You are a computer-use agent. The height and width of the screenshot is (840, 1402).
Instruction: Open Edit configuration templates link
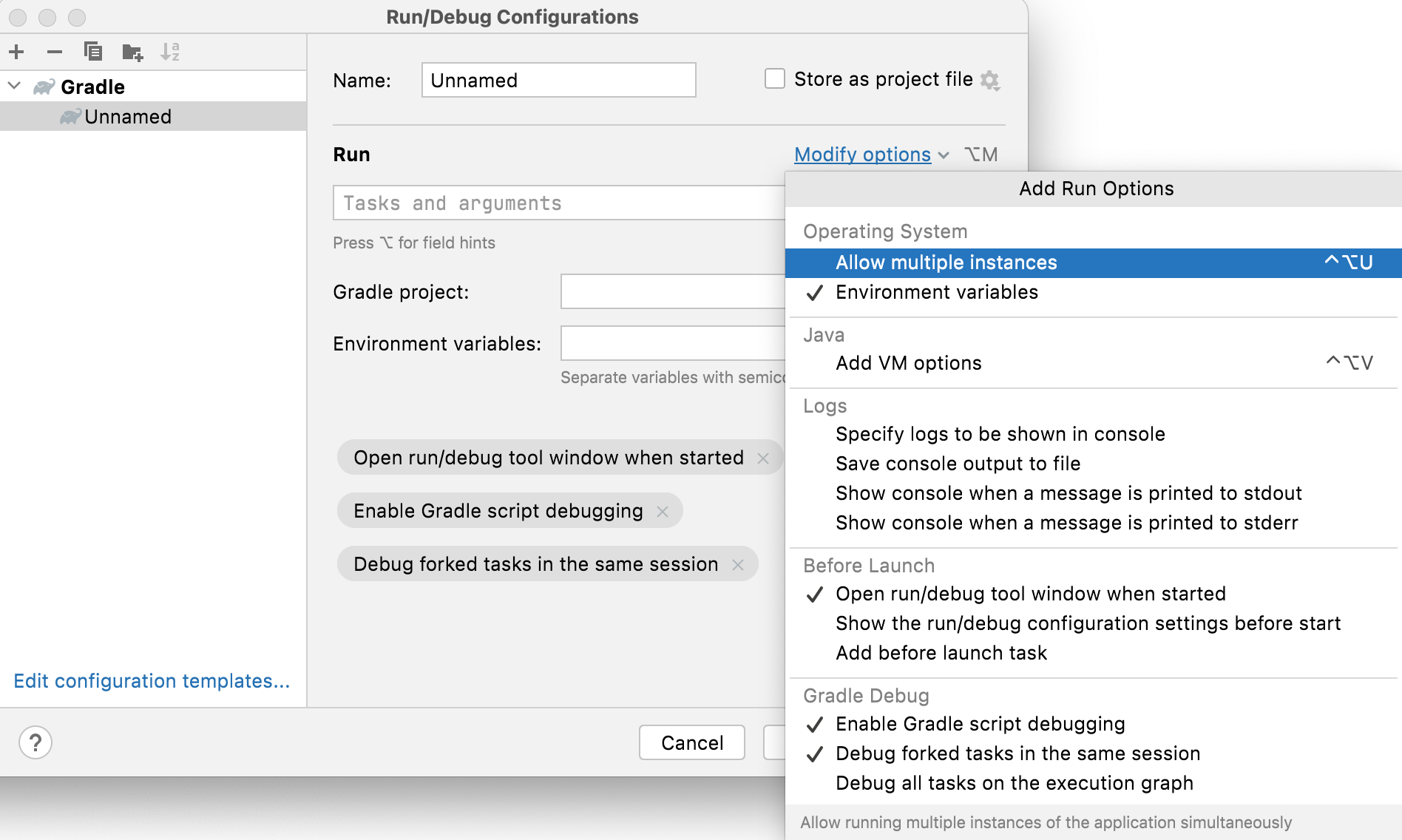[x=151, y=681]
